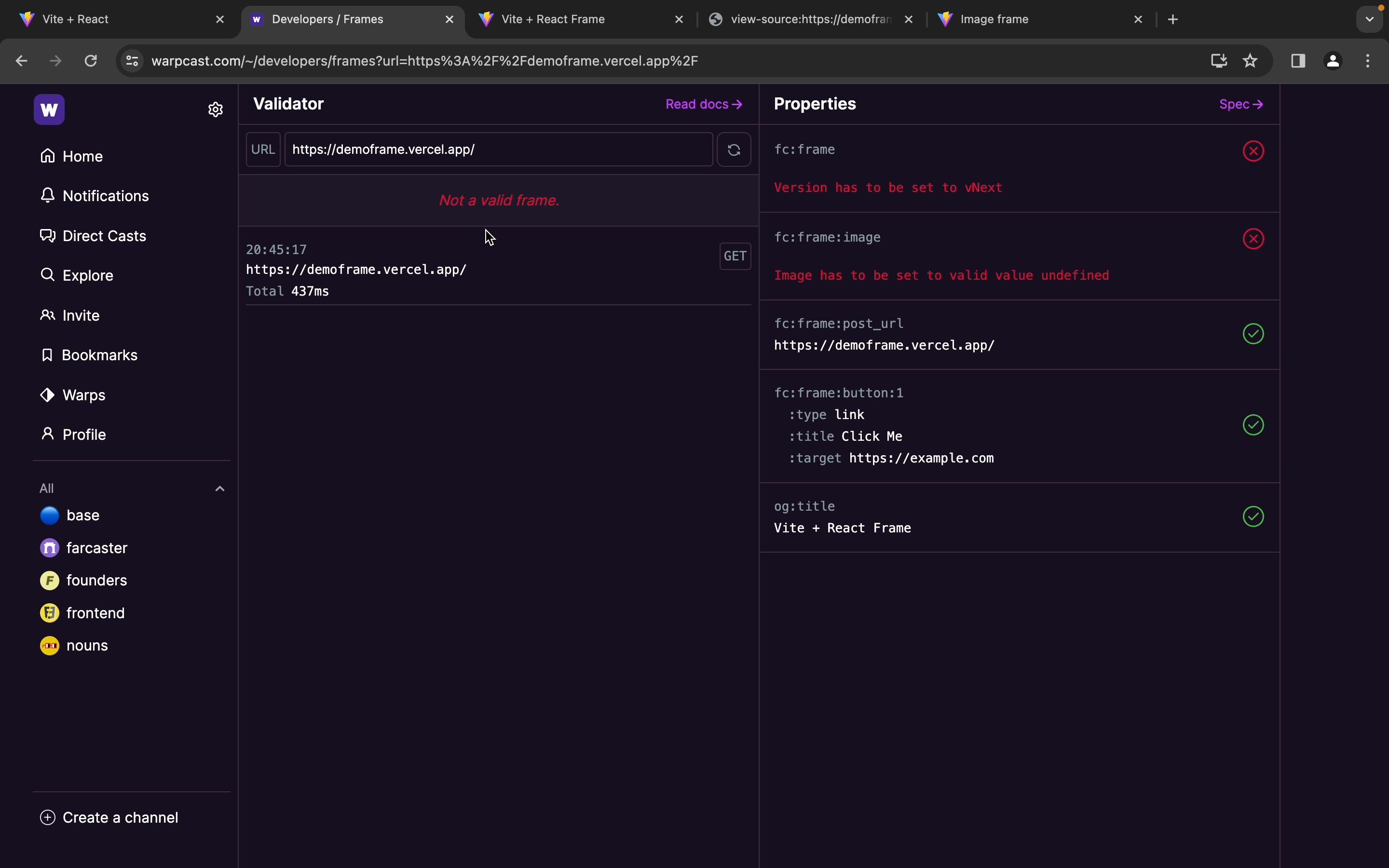Switch to Vite + React Frame tab
This screenshot has width=1389, height=868.
pyautogui.click(x=580, y=19)
